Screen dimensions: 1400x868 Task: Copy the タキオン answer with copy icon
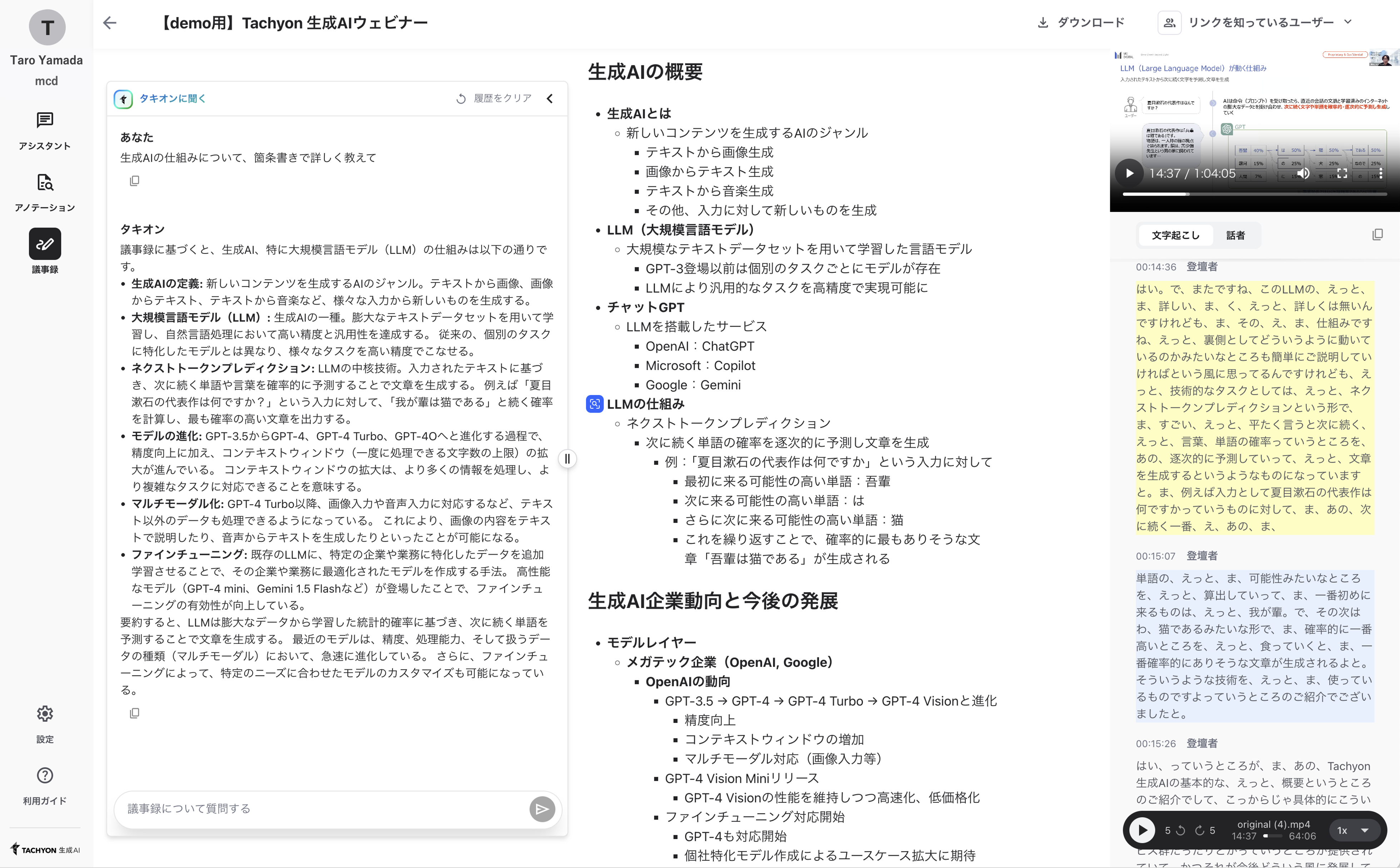click(134, 713)
